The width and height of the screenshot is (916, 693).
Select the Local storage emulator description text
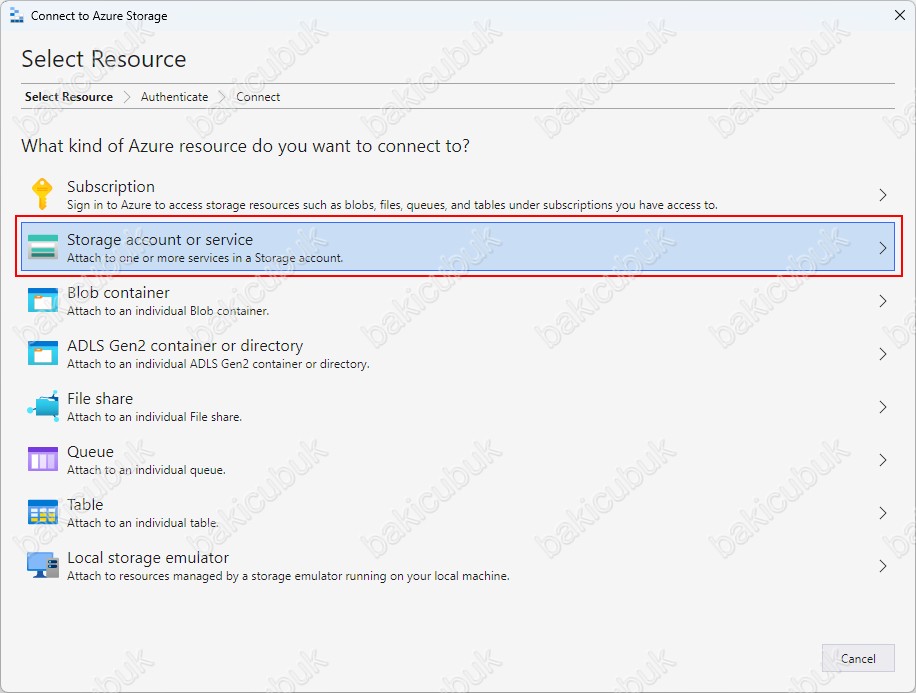click(288, 576)
